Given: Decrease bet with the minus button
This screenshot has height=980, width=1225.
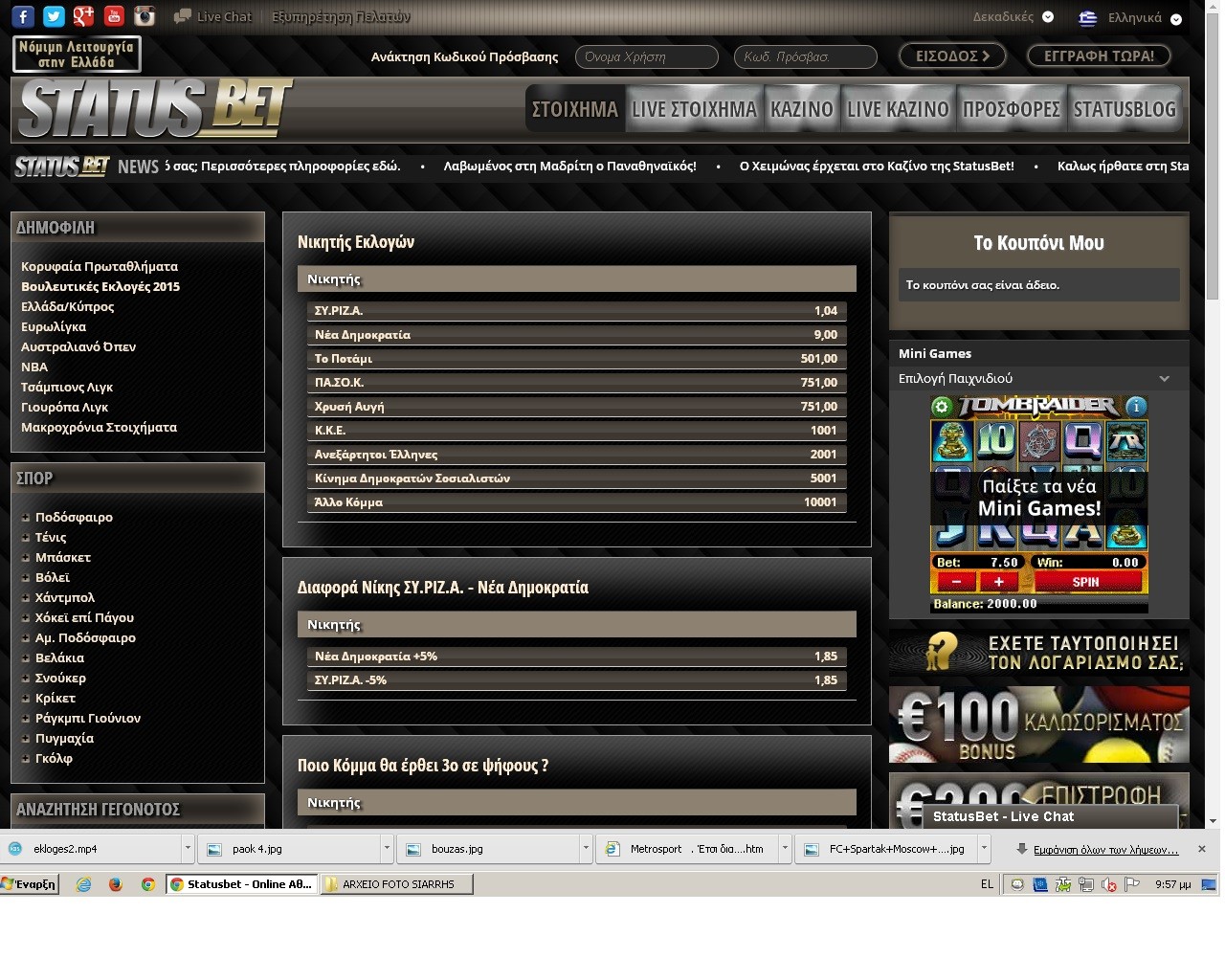Looking at the screenshot, I should tap(956, 582).
